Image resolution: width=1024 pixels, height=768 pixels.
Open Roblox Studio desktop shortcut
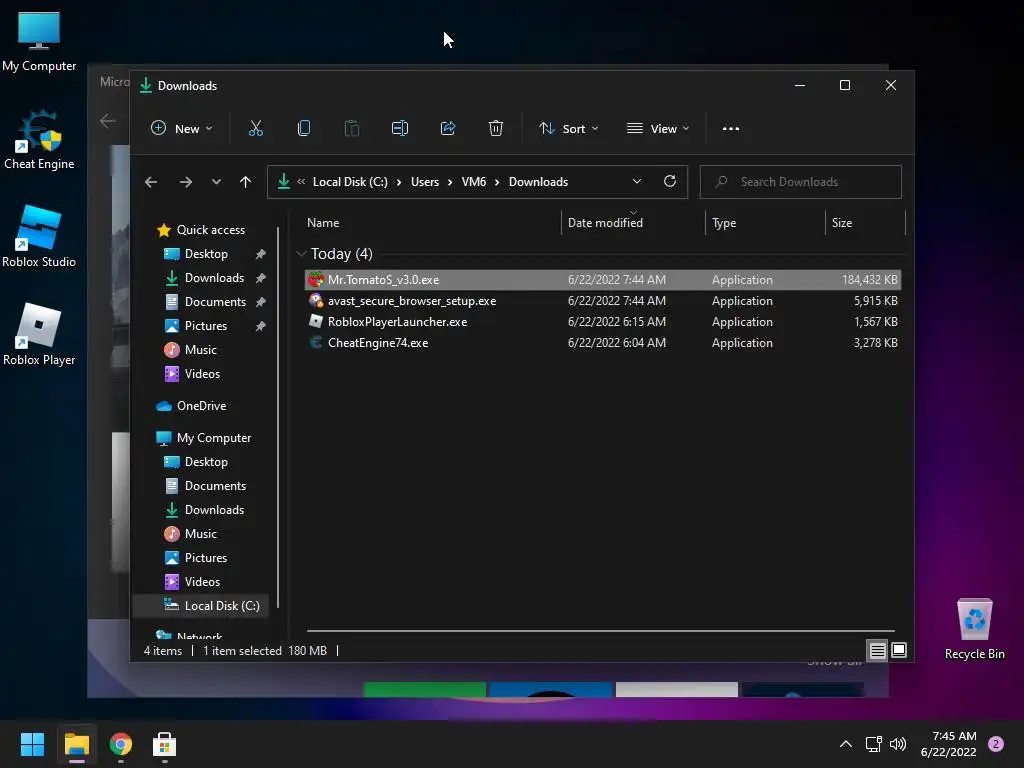39,237
